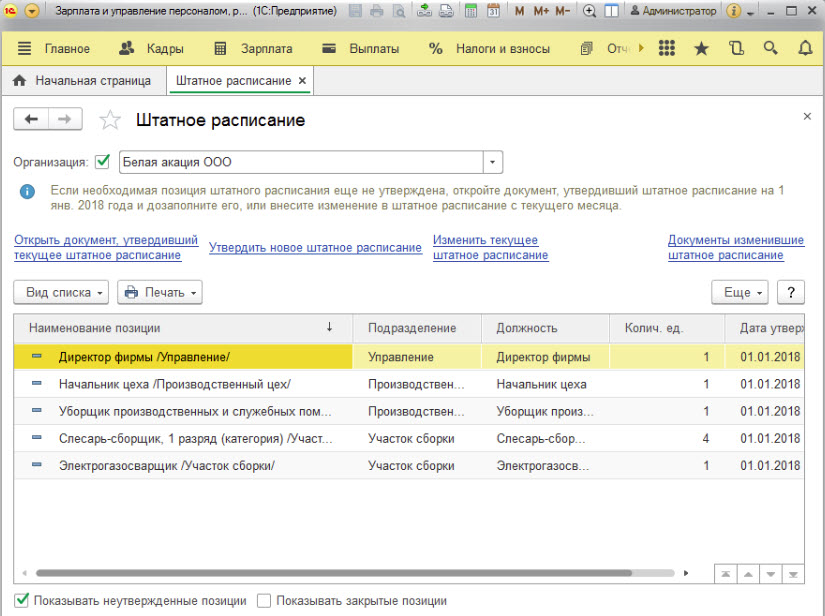Screen dimensions: 825x616
Task: Add page to favorites with star outline
Action: (110, 120)
